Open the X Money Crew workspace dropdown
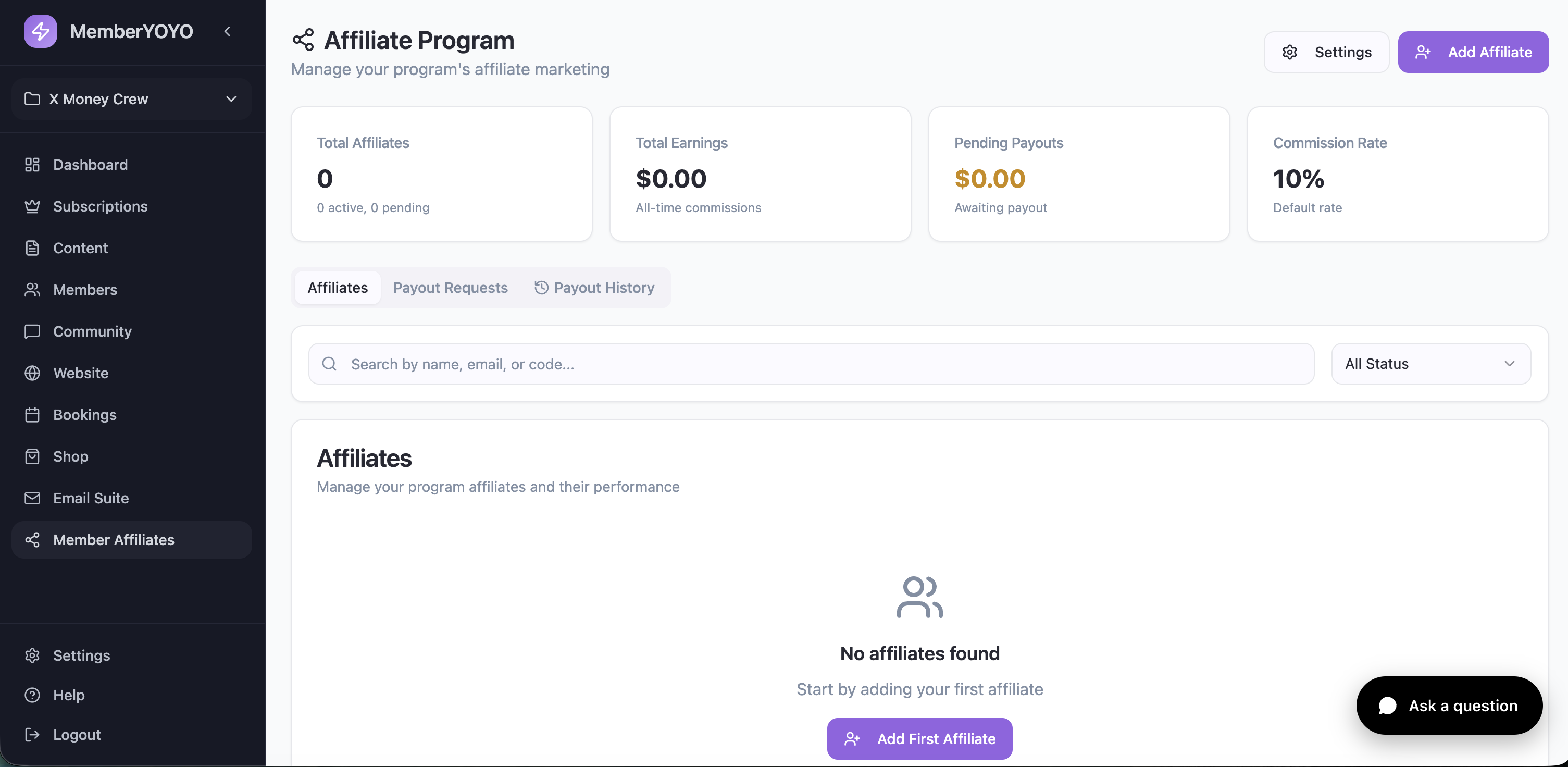1568x767 pixels. pos(131,98)
